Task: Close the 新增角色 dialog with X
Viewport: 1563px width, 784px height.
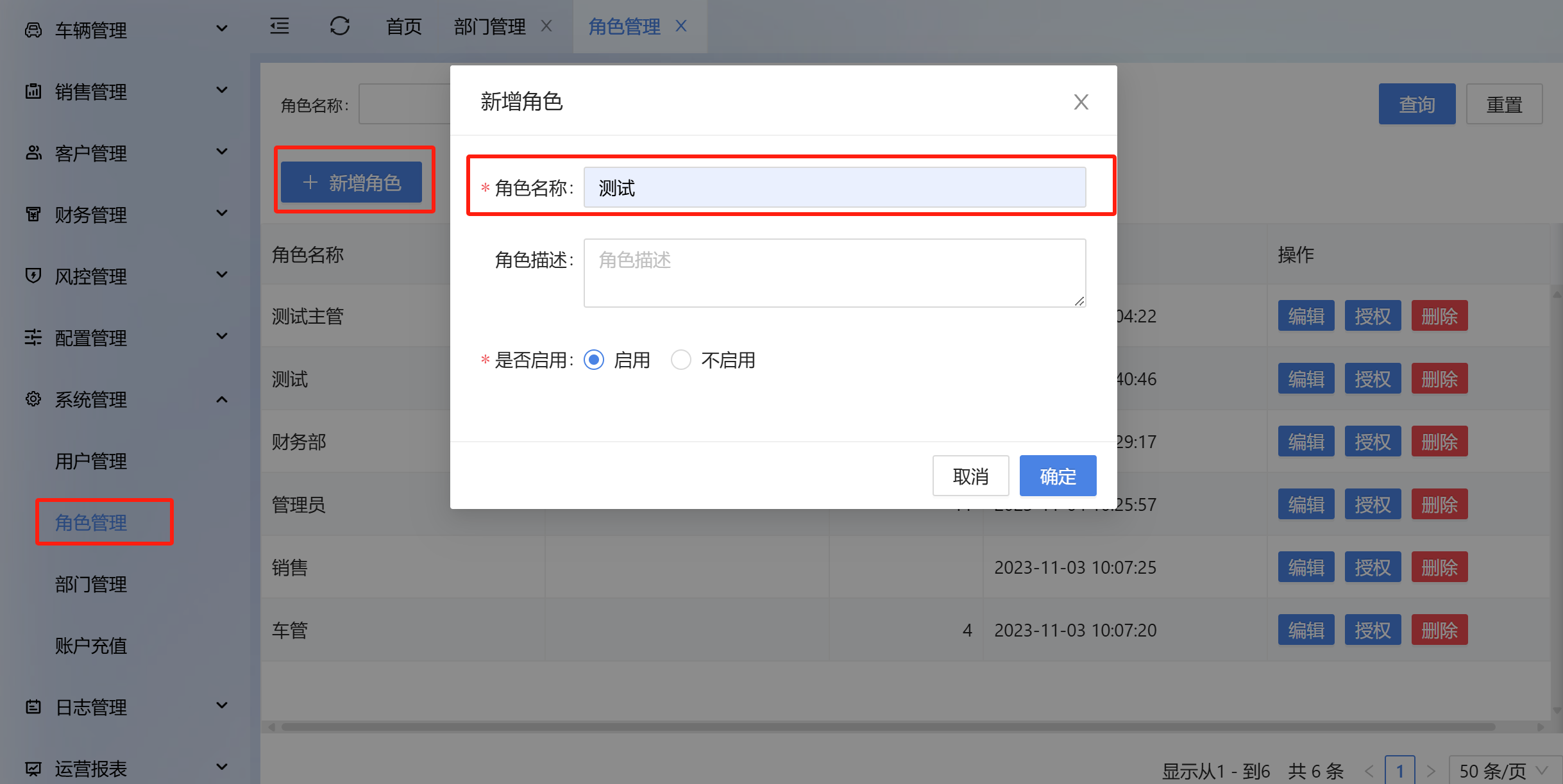Action: 1081,102
